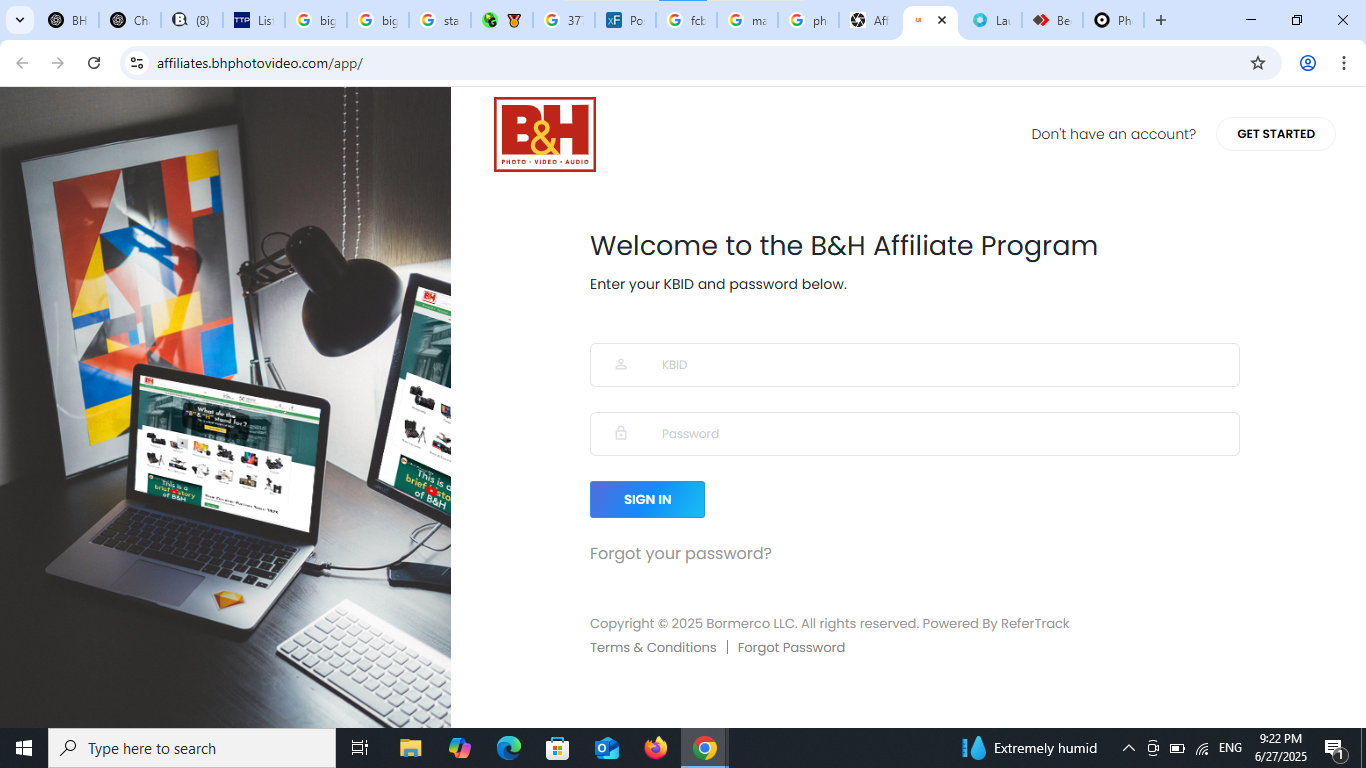Screen dimensions: 1366x768
Task: Switch to the xF 'Po' tab
Action: [624, 20]
